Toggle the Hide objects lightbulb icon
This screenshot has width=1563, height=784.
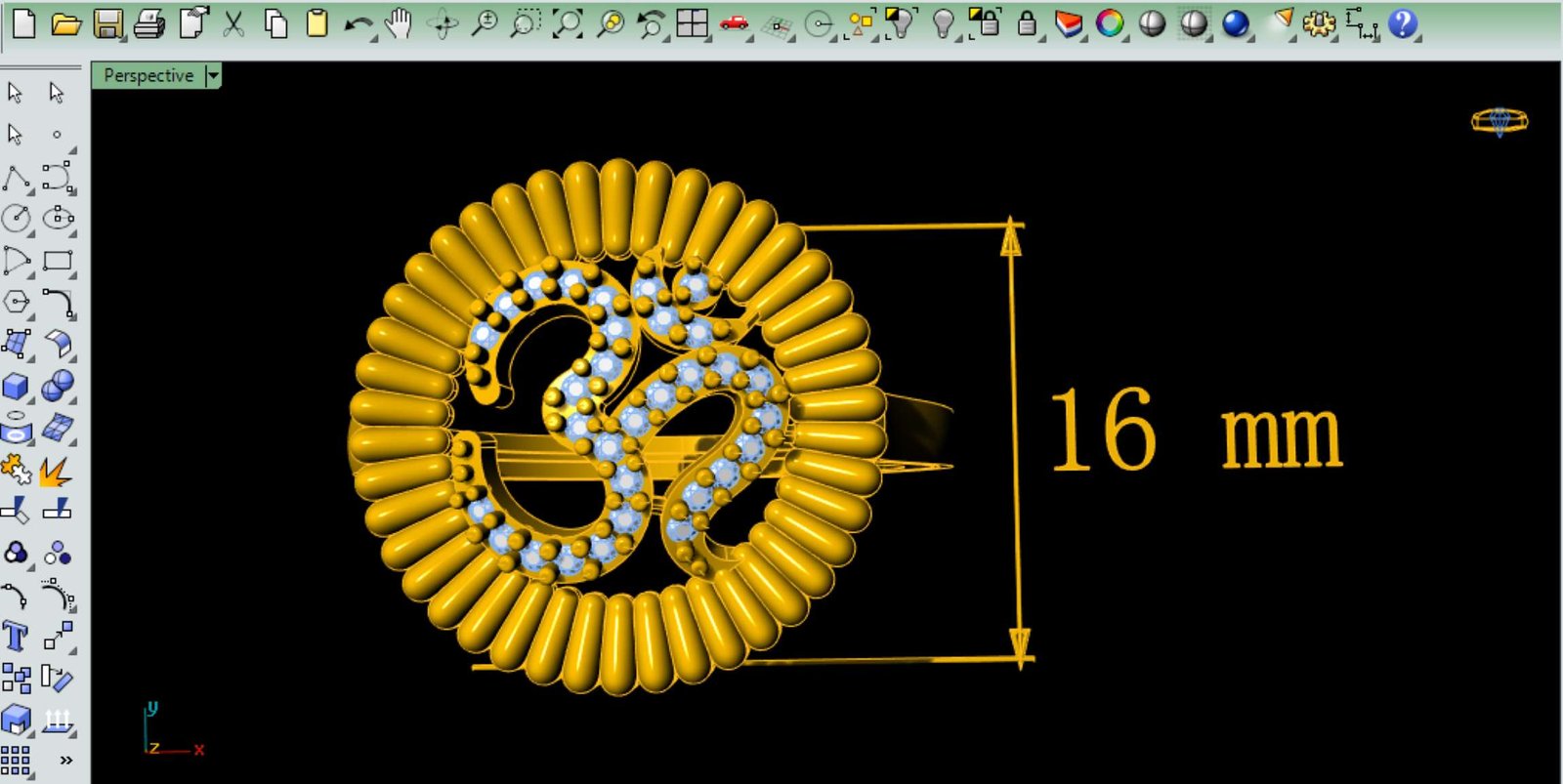[x=943, y=23]
